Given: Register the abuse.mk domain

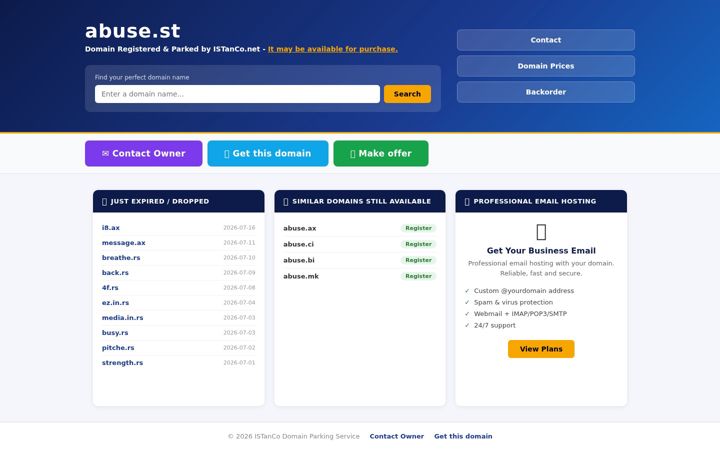Looking at the screenshot, I should (418, 276).
